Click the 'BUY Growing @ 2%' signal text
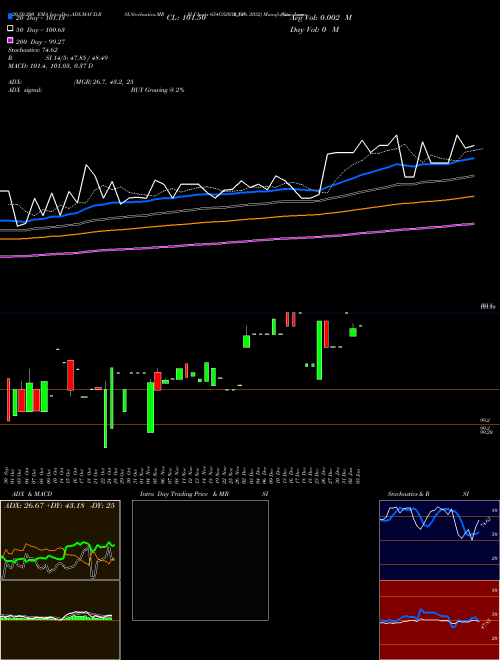The image size is (500, 660). pyautogui.click(x=157, y=90)
